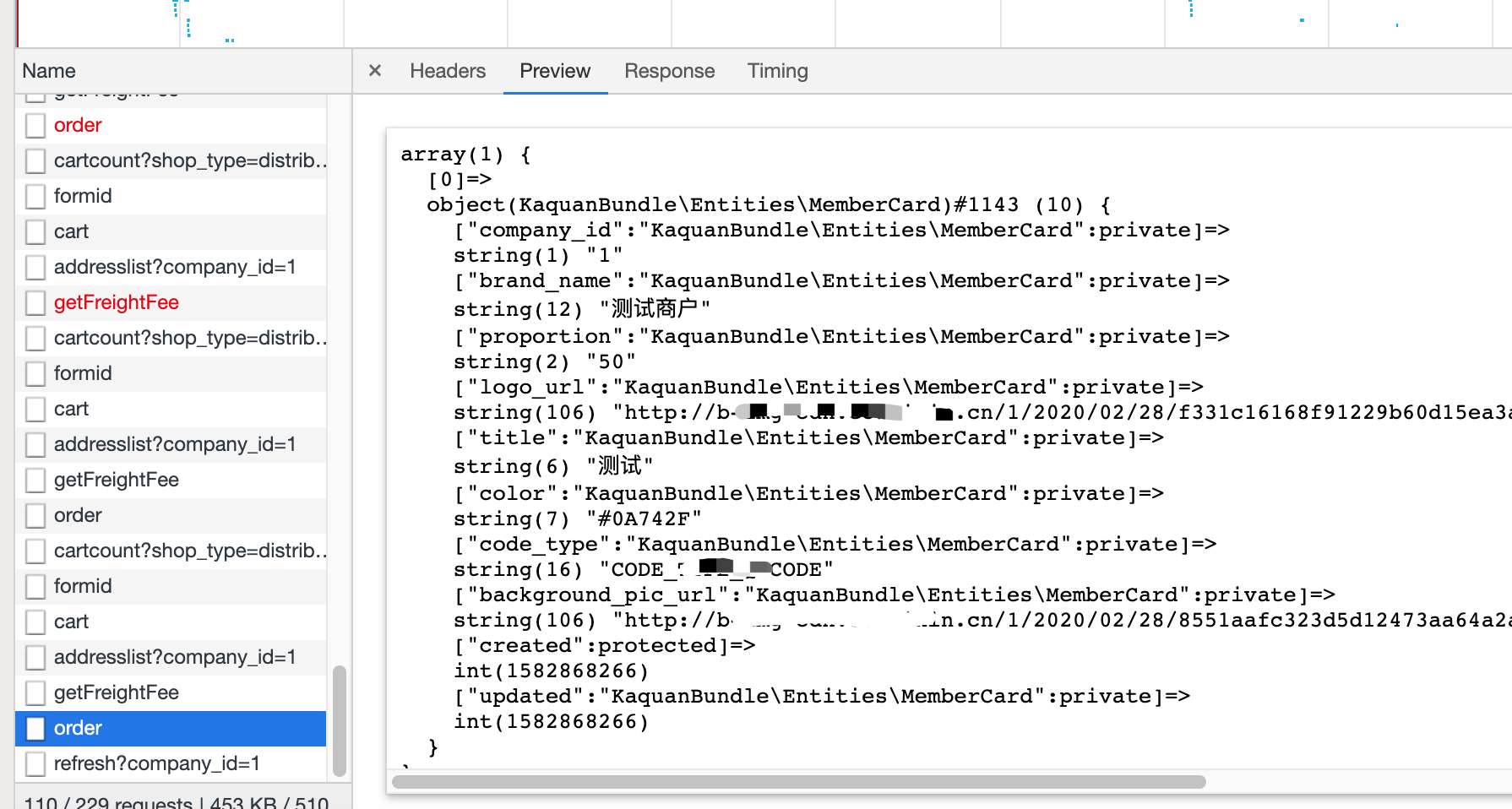Click the blue highlighted order request
This screenshot has width=1512, height=809.
tap(78, 728)
